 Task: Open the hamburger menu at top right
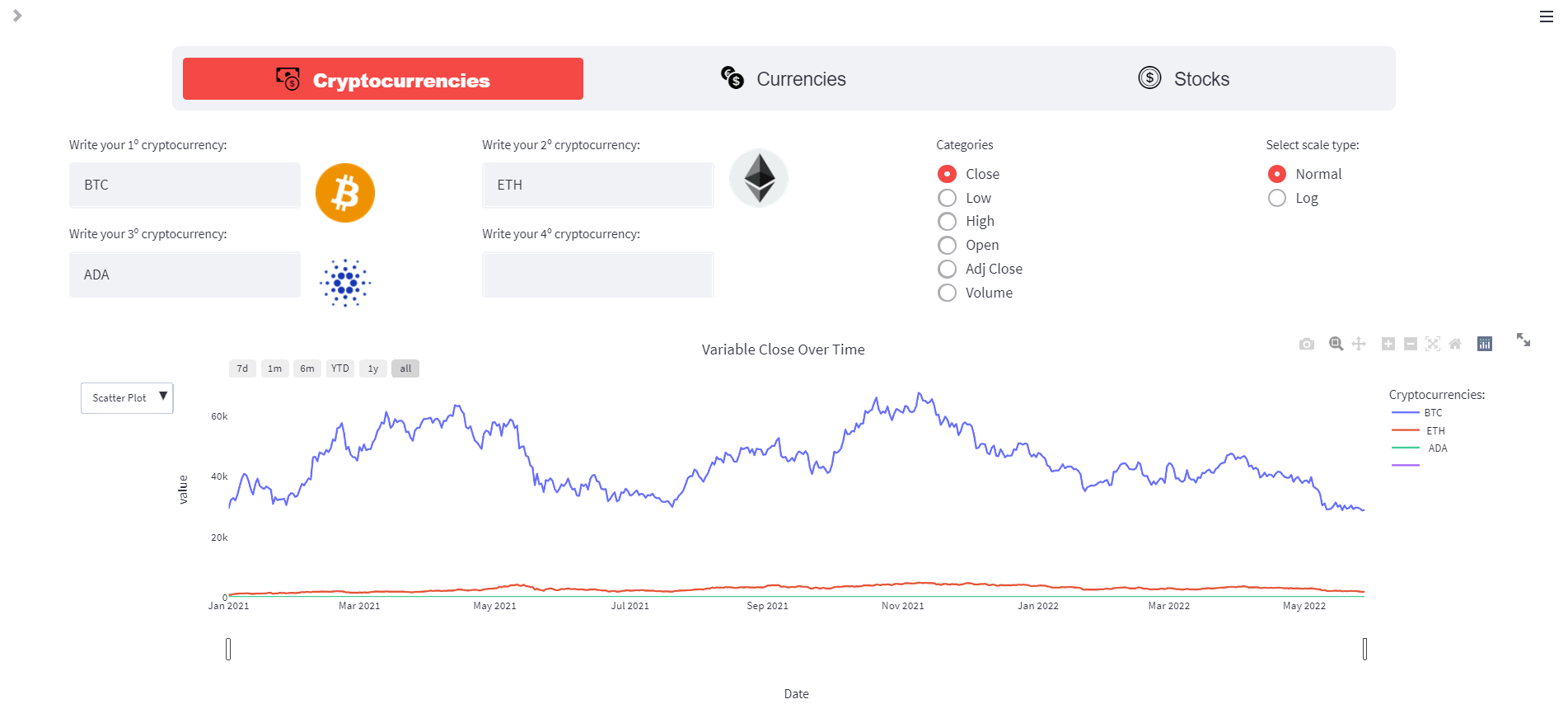tap(1546, 16)
